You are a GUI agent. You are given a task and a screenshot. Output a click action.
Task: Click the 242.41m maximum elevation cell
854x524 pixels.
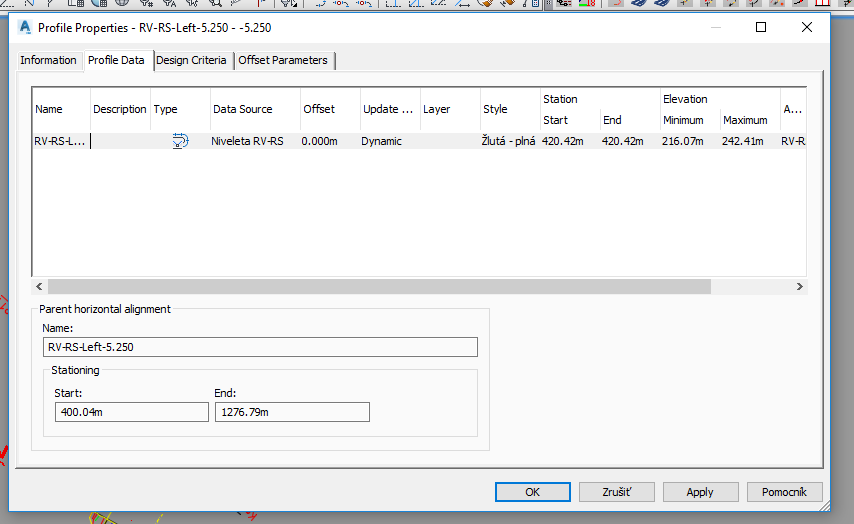(x=749, y=141)
